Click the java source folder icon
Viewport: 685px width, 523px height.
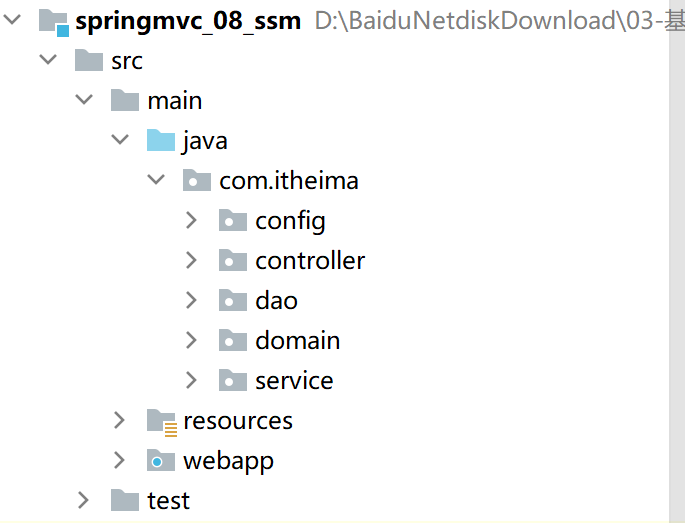coord(161,141)
